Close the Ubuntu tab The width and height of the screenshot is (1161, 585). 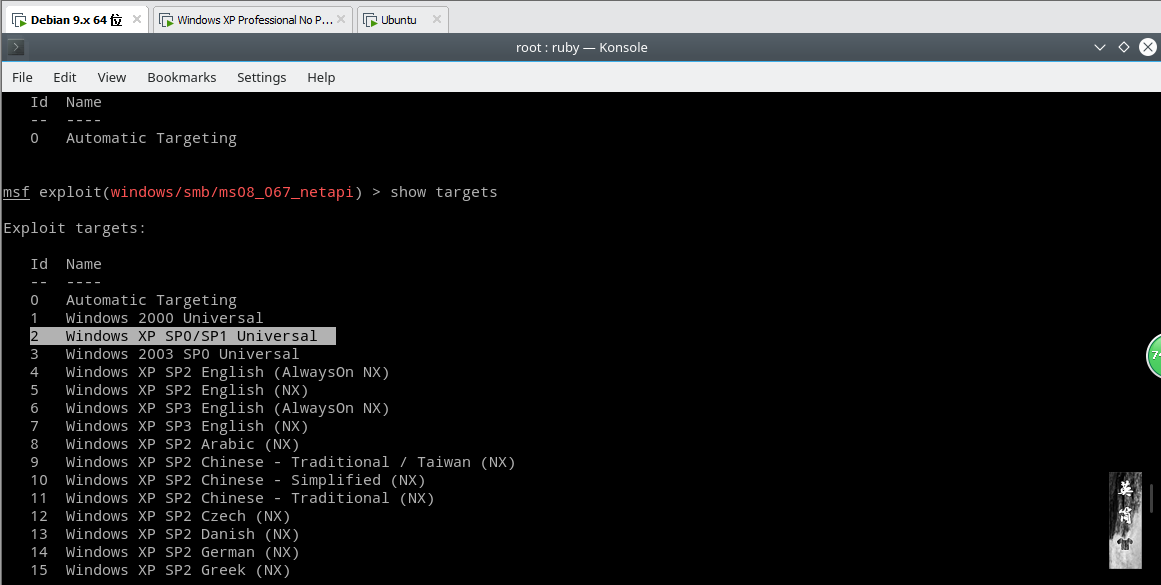437,19
